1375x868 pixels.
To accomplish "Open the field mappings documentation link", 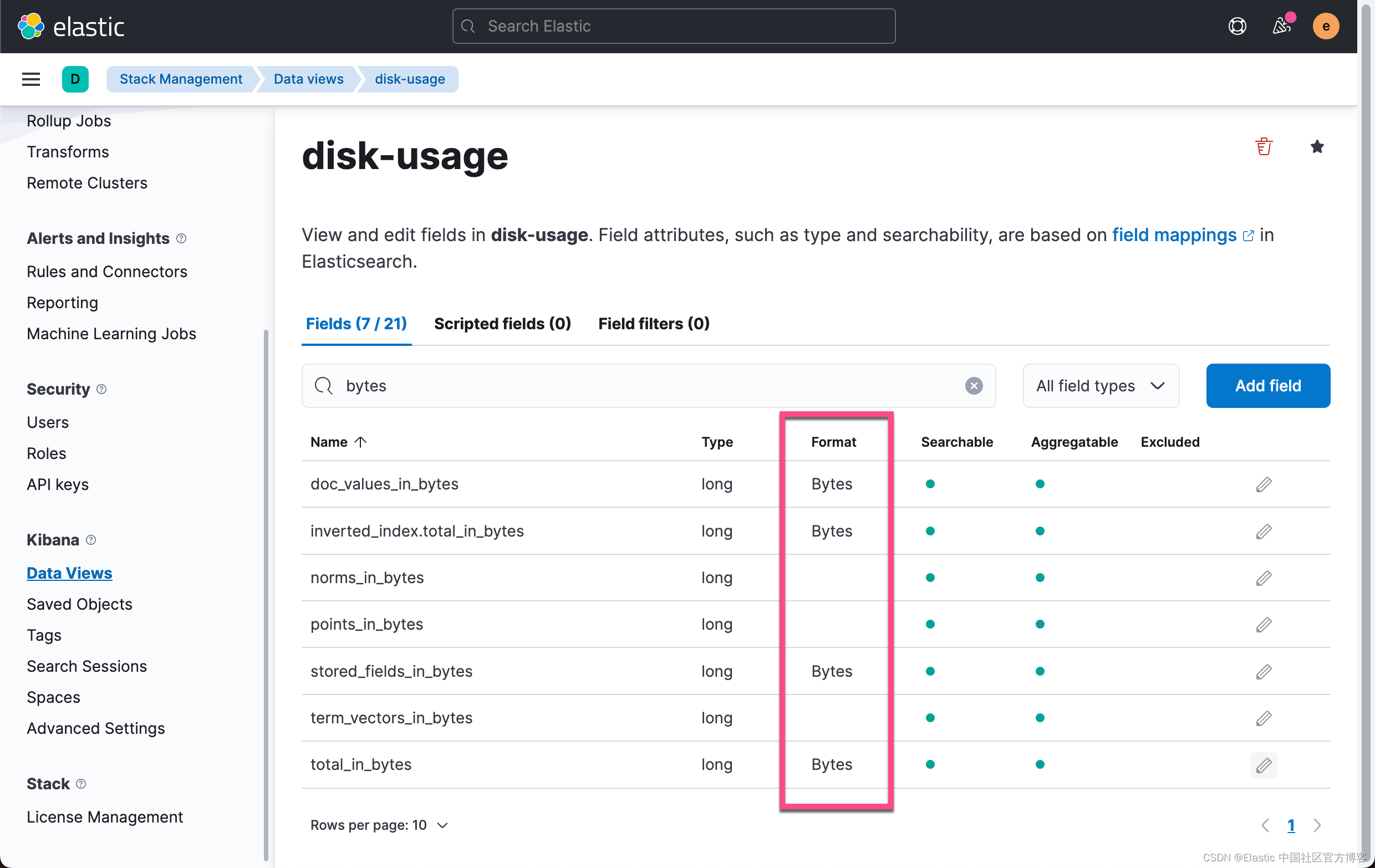I will coord(1174,235).
